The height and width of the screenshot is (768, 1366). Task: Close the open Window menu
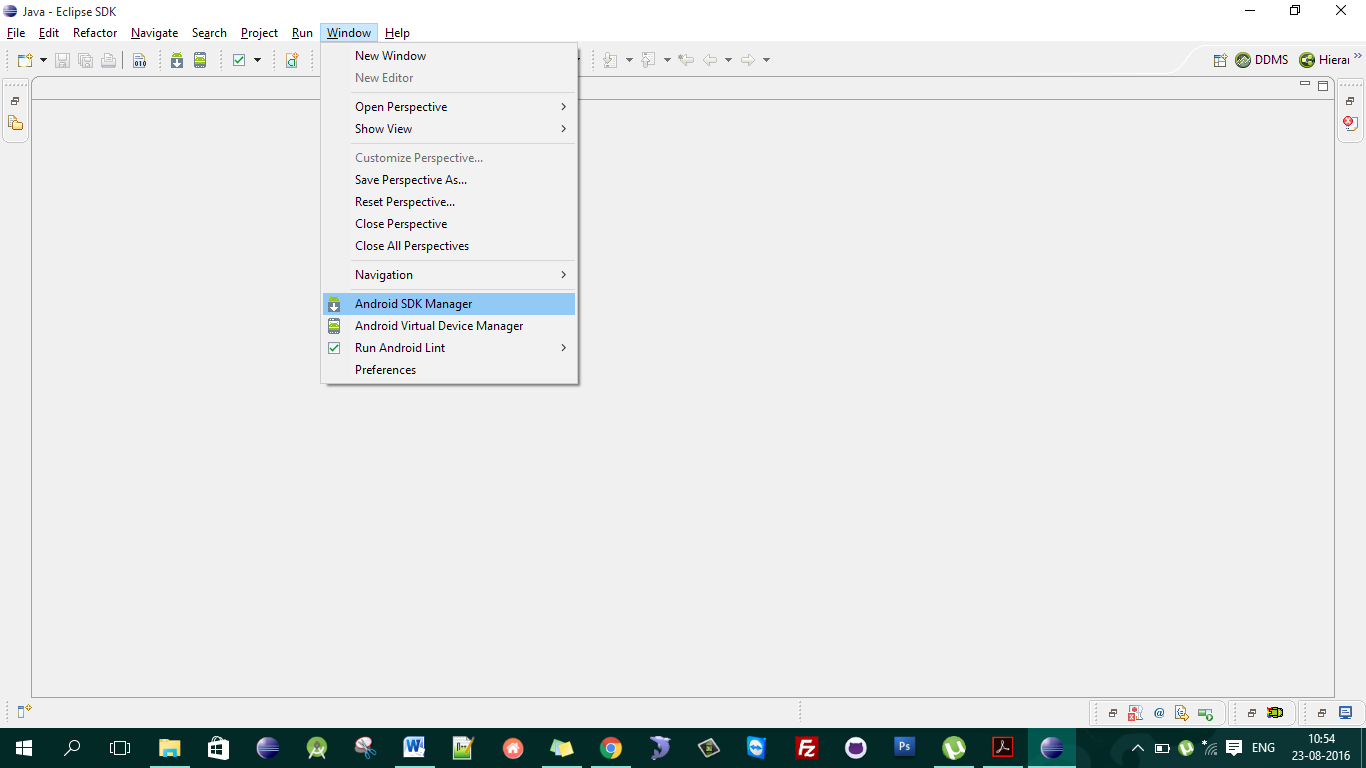[x=349, y=33]
